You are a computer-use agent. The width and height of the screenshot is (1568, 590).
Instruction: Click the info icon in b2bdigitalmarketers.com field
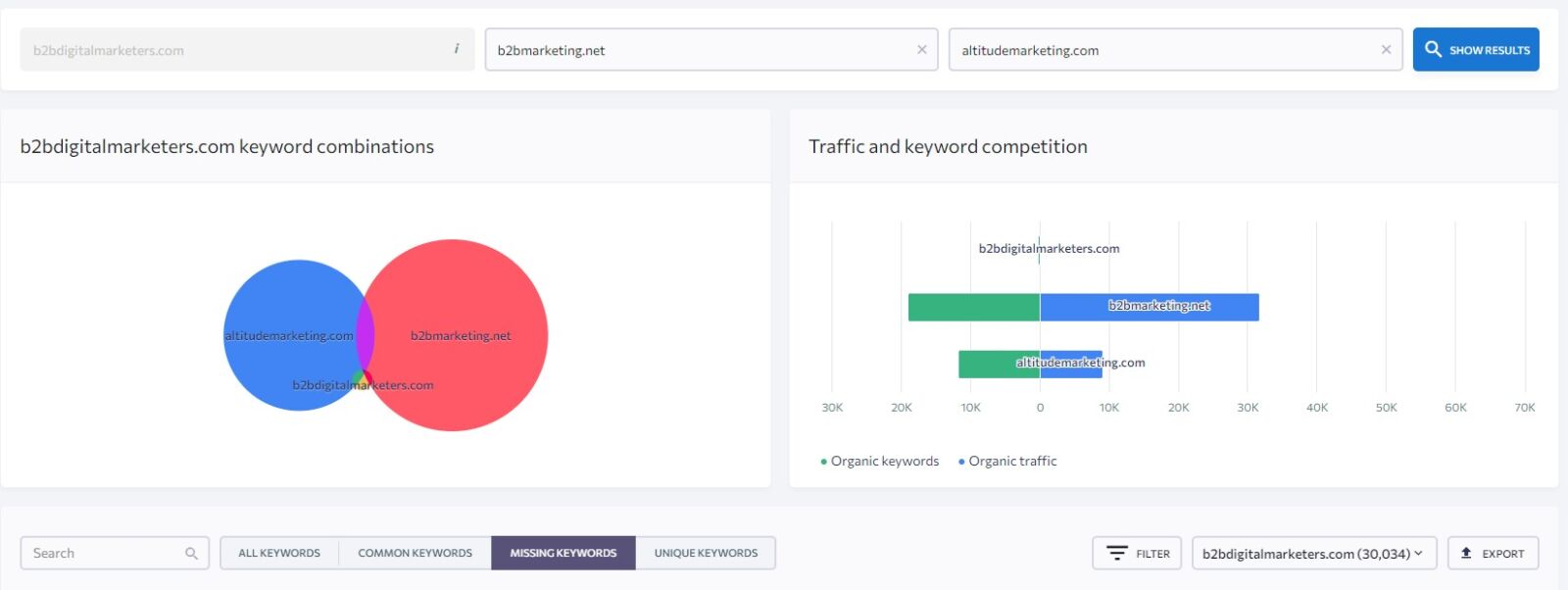click(456, 49)
